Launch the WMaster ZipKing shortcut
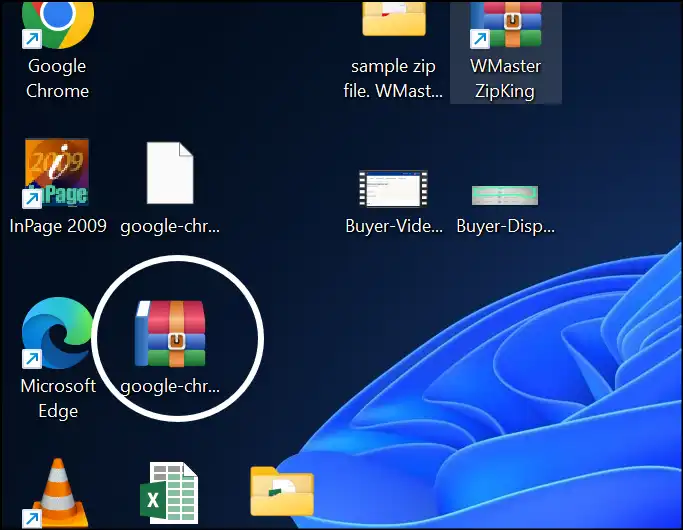 [x=506, y=24]
